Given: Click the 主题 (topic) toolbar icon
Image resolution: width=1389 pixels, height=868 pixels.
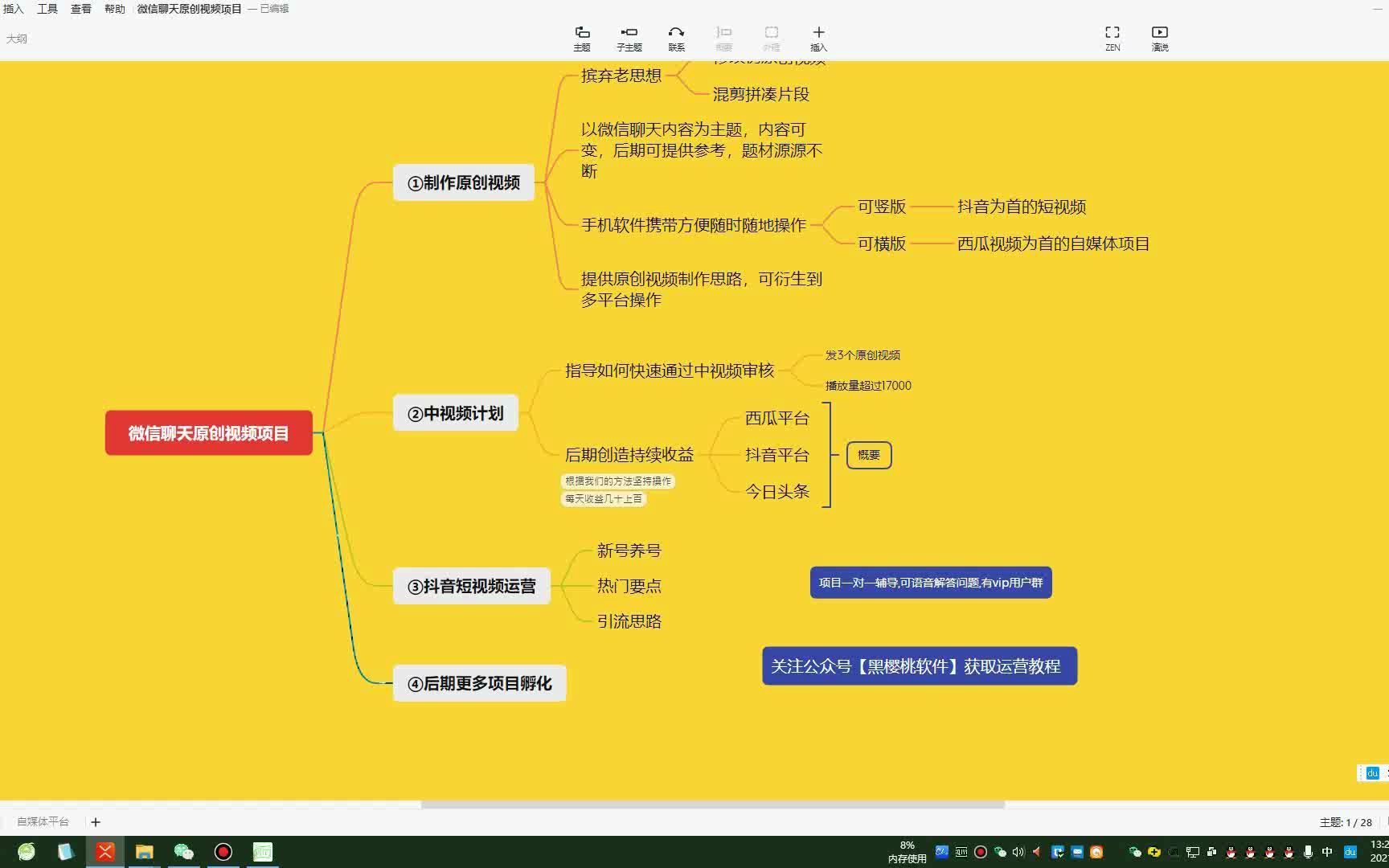Looking at the screenshot, I should [x=582, y=38].
